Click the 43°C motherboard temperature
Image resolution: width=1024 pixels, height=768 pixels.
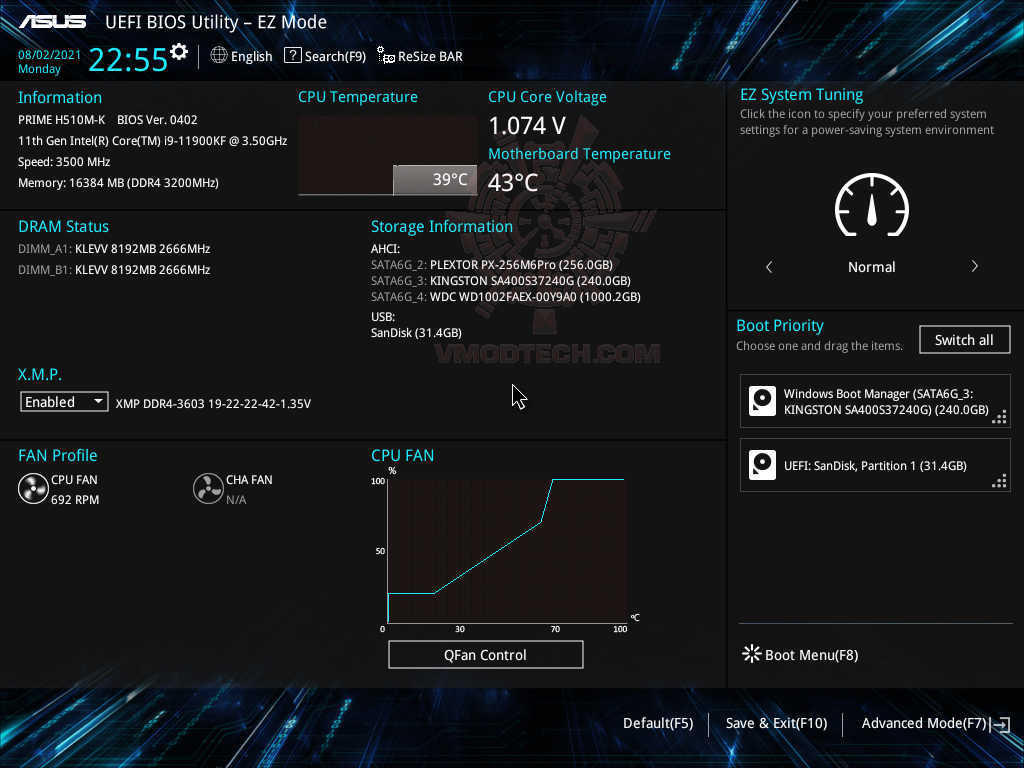click(x=513, y=182)
